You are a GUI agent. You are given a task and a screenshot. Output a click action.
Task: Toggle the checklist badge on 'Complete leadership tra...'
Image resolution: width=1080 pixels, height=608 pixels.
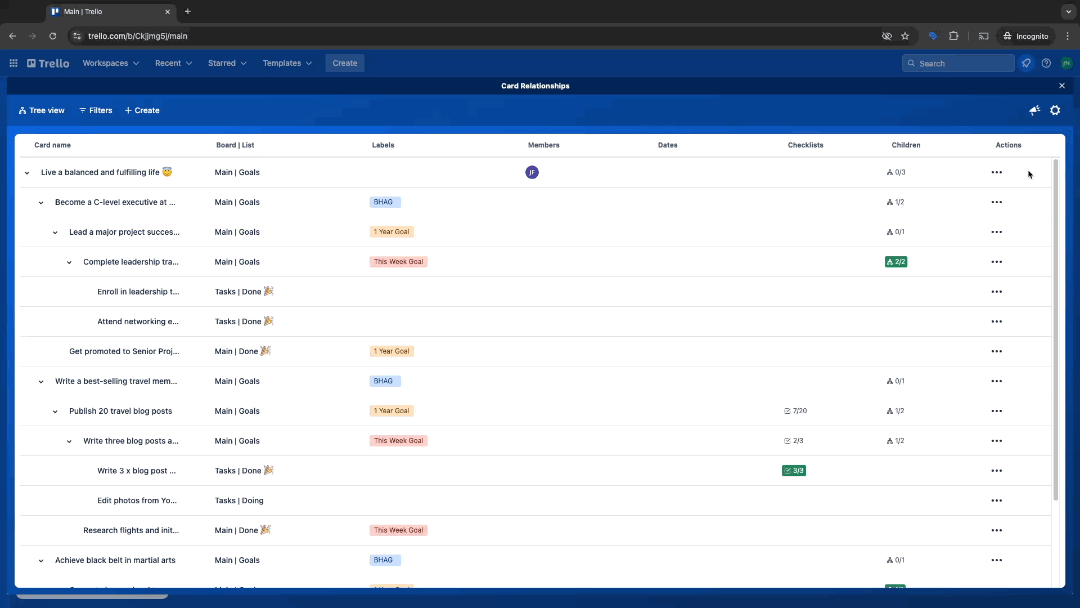click(896, 261)
